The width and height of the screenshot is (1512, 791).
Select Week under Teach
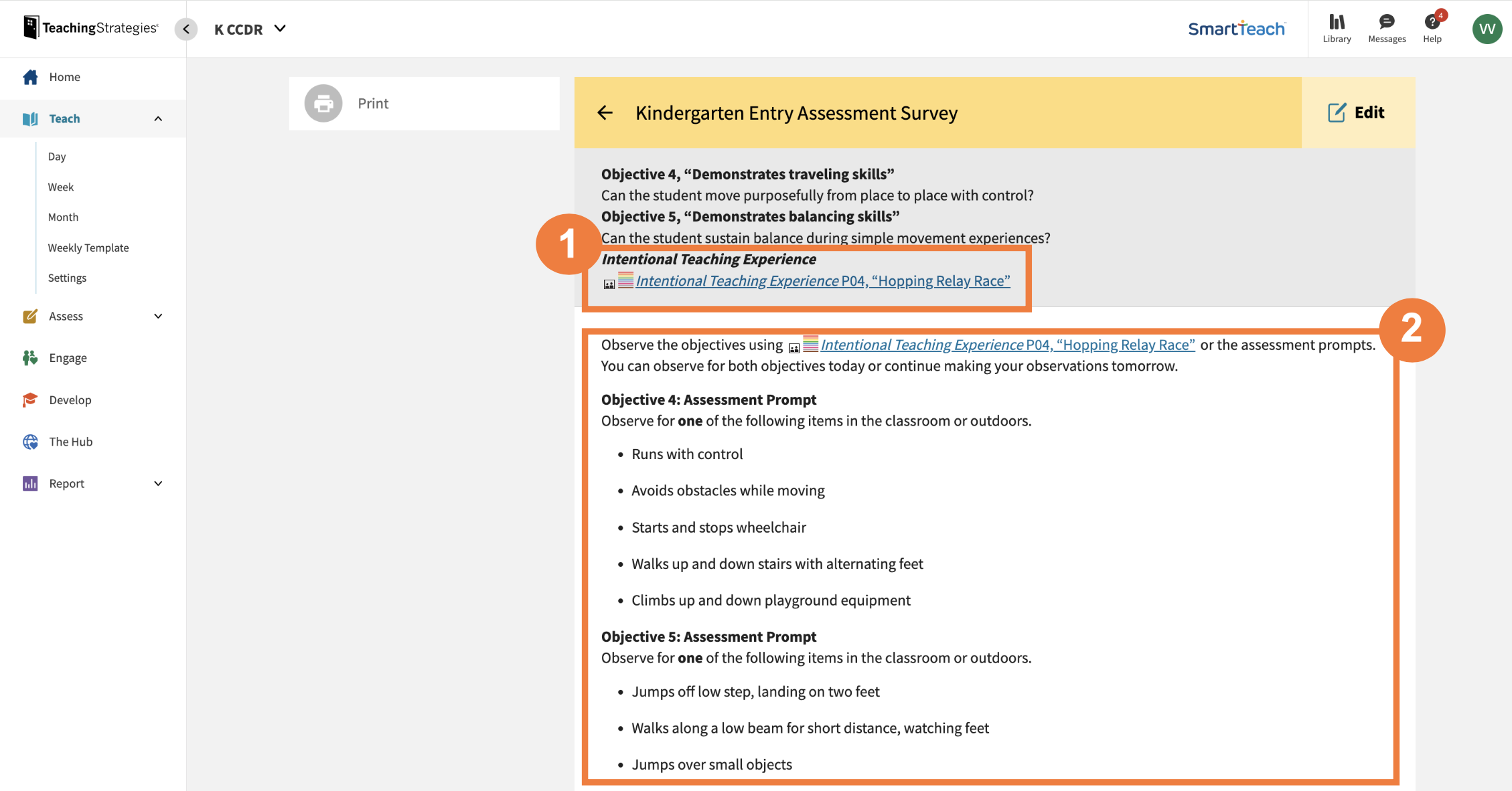pos(60,187)
